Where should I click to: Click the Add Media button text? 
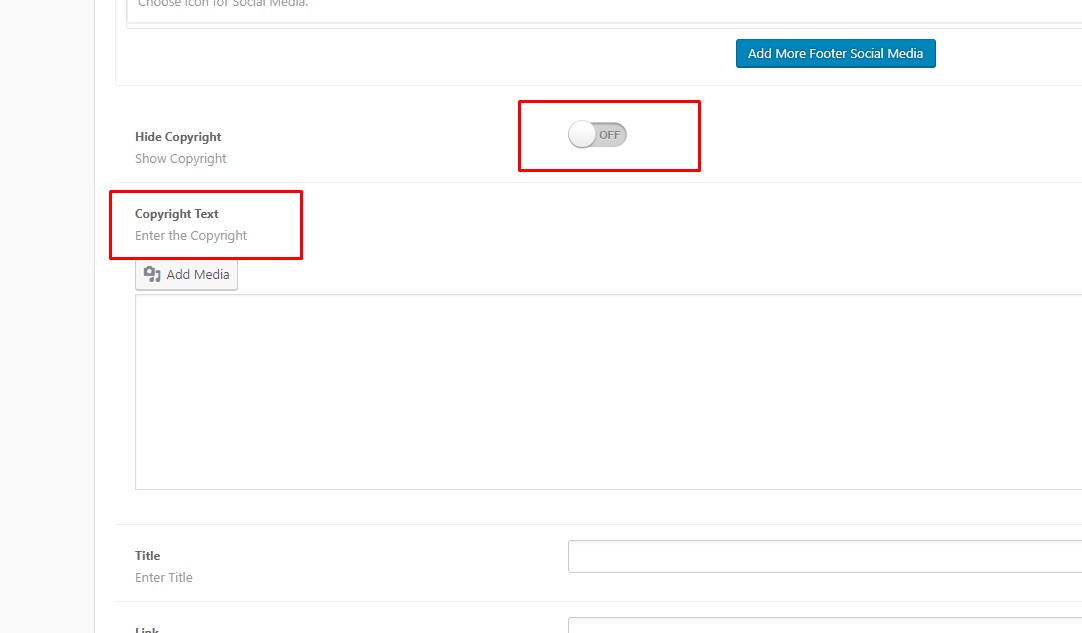point(198,275)
